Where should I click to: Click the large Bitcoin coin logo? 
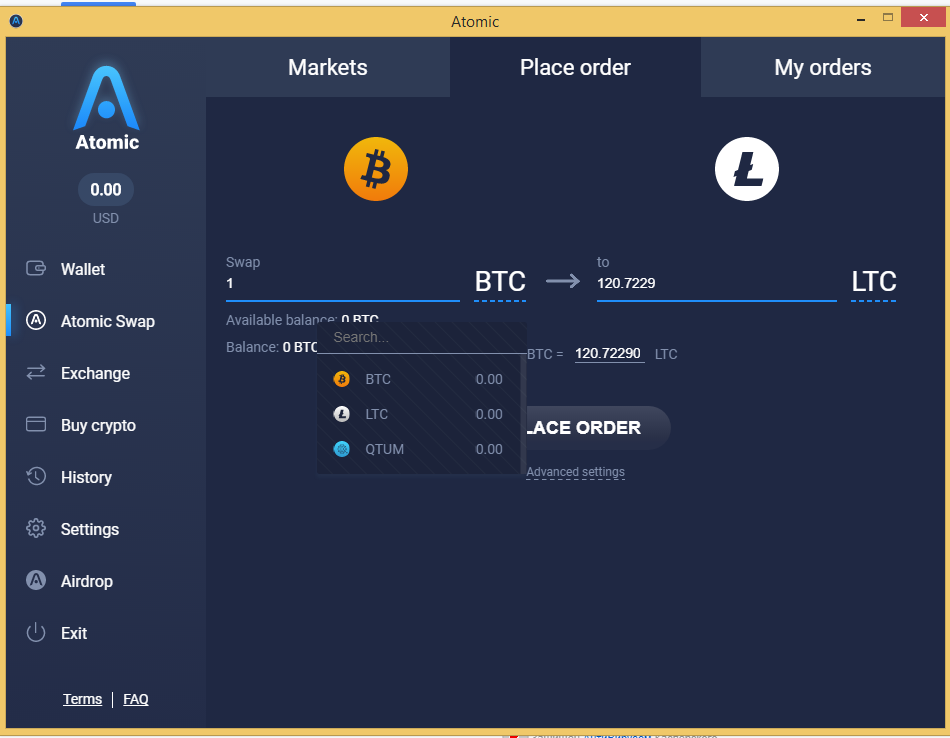(x=376, y=169)
